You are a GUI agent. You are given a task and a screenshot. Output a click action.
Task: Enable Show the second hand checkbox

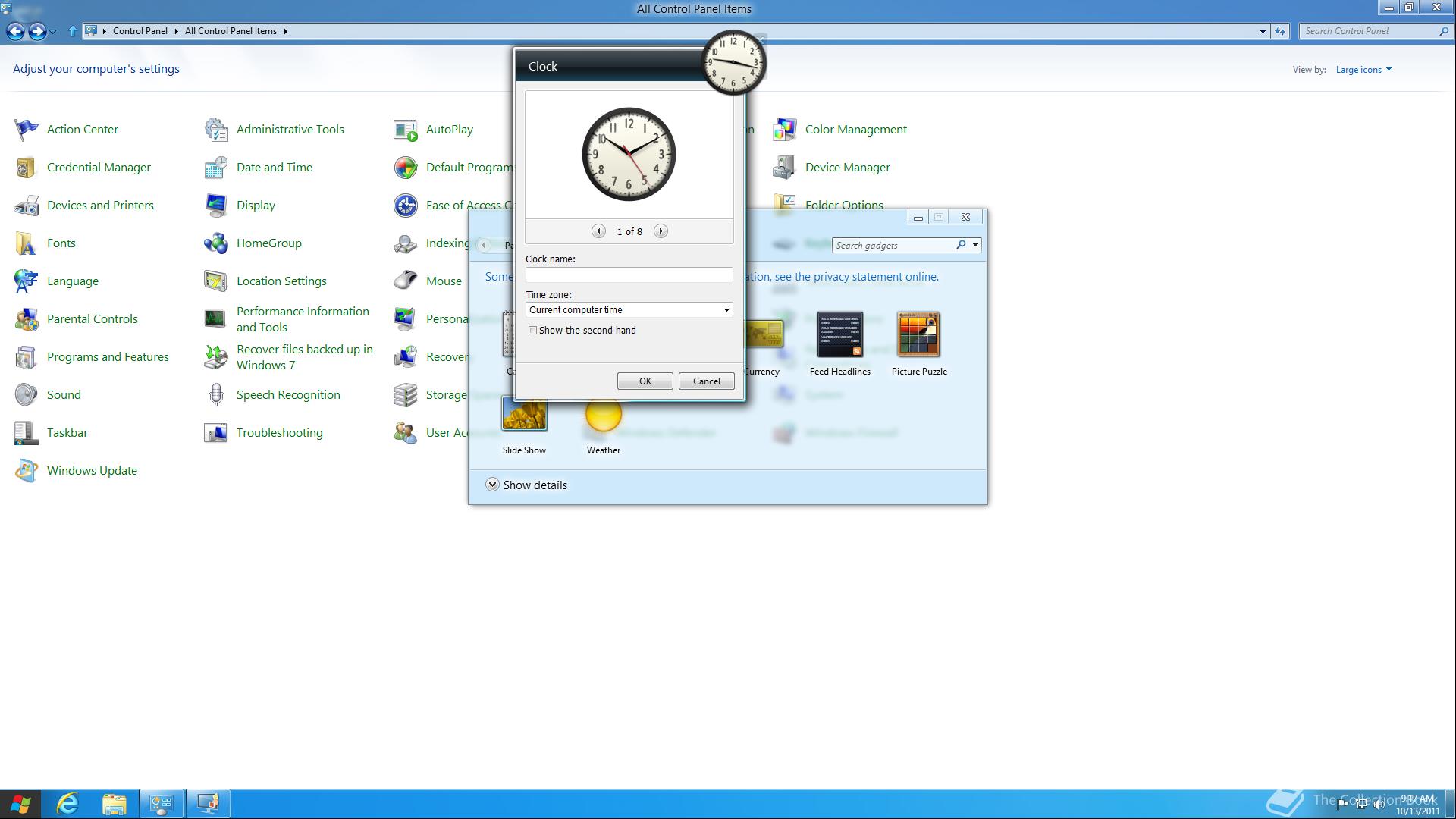pyautogui.click(x=532, y=331)
